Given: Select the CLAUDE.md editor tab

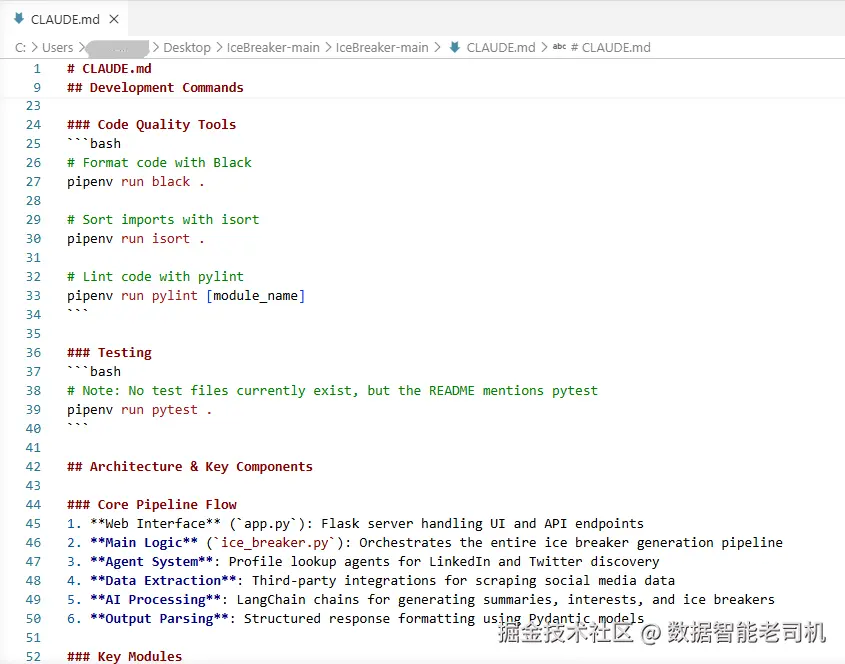Looking at the screenshot, I should coord(64,19).
